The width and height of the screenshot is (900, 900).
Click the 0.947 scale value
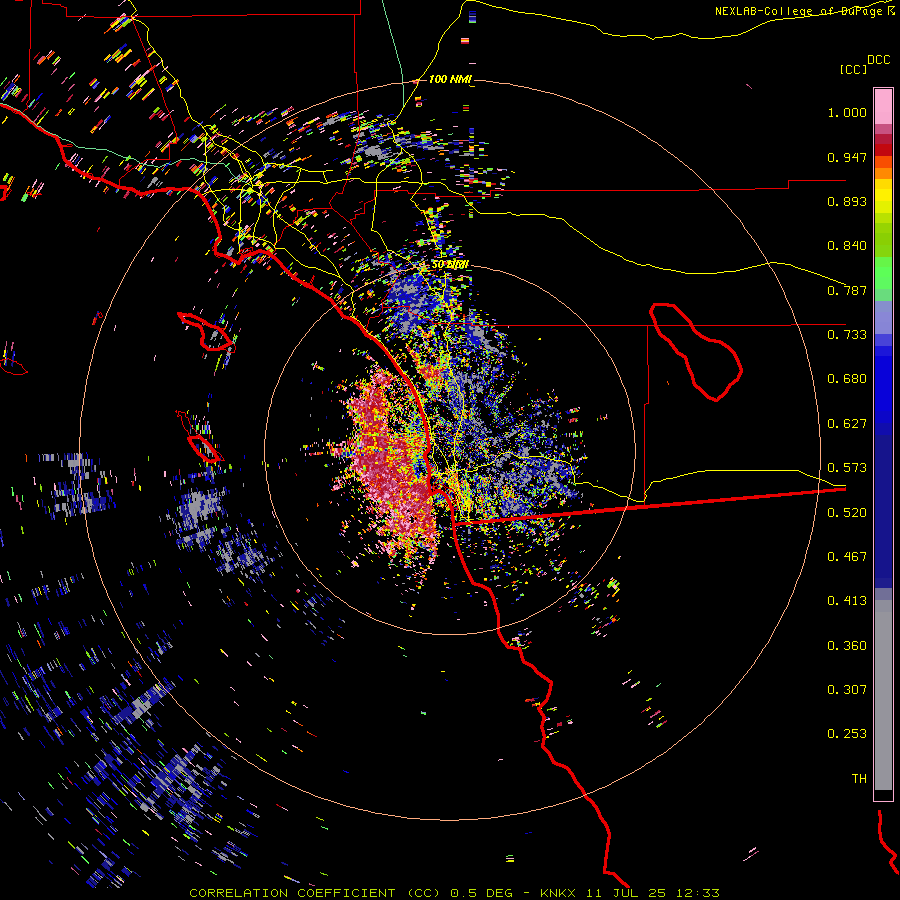point(847,157)
